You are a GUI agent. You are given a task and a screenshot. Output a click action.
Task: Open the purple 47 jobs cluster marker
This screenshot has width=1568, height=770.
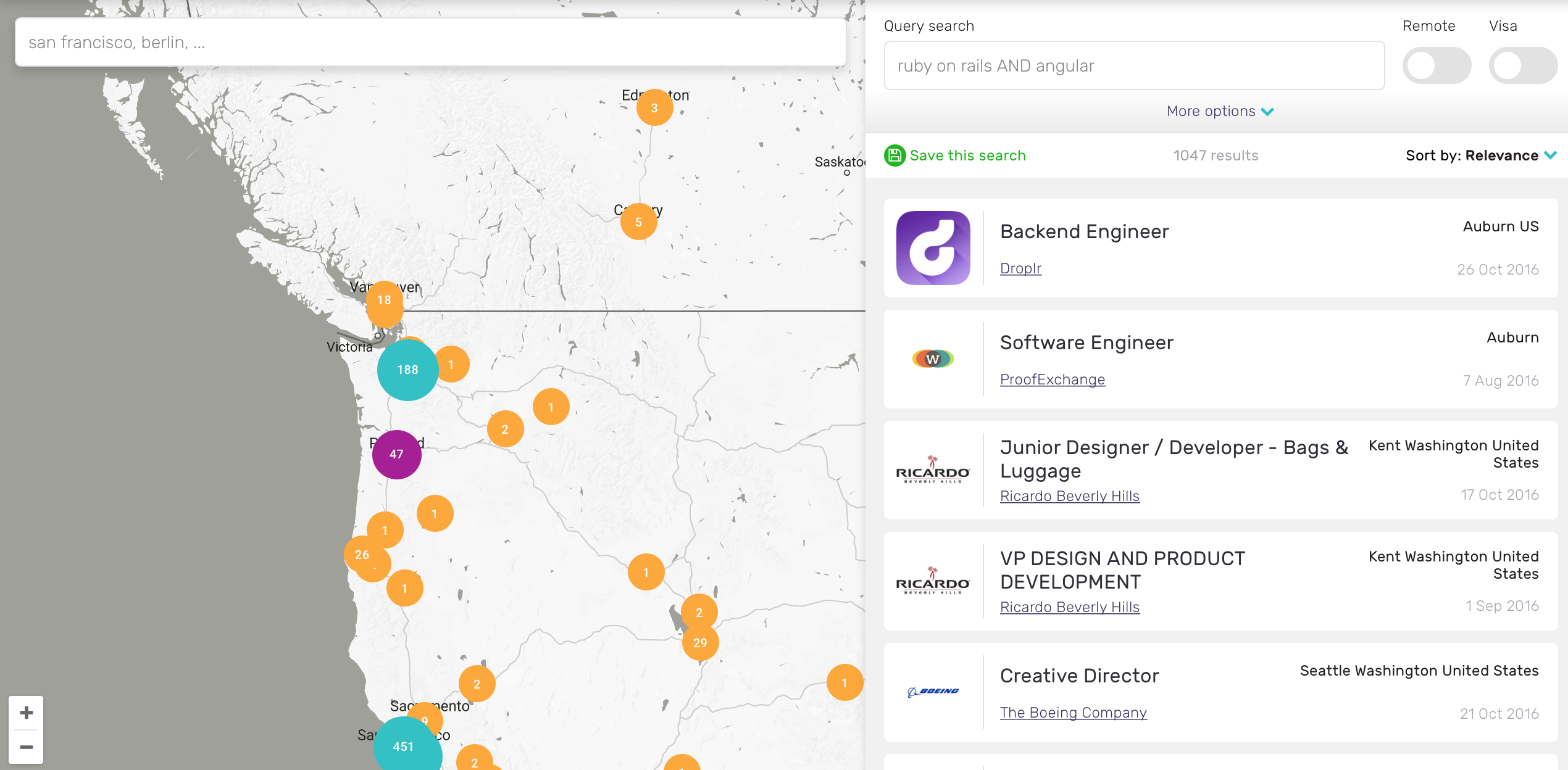(x=396, y=454)
